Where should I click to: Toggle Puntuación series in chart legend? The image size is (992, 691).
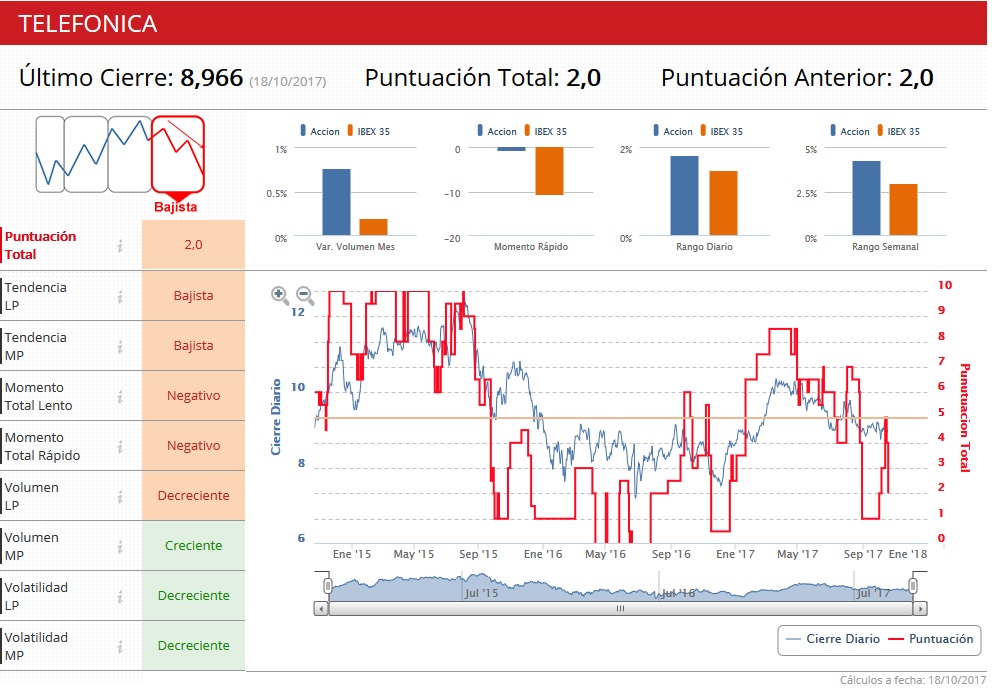[x=931, y=639]
